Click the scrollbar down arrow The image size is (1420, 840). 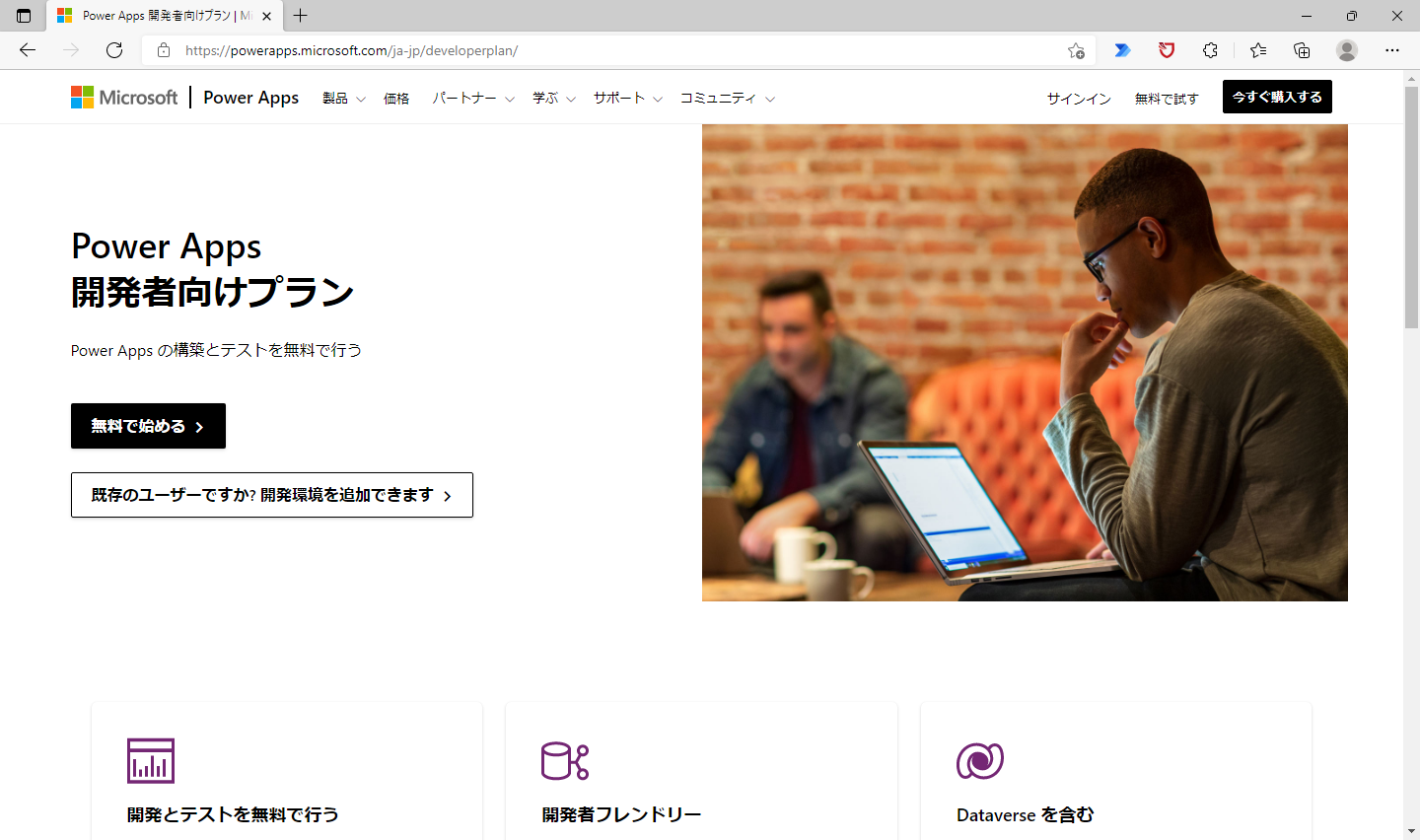1411,831
